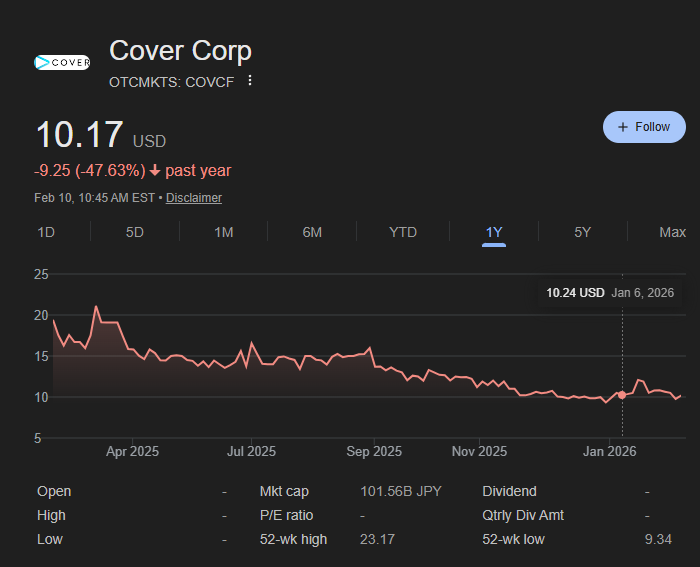Image resolution: width=700 pixels, height=567 pixels.
Task: Show the YTD chart range
Action: click(x=403, y=232)
